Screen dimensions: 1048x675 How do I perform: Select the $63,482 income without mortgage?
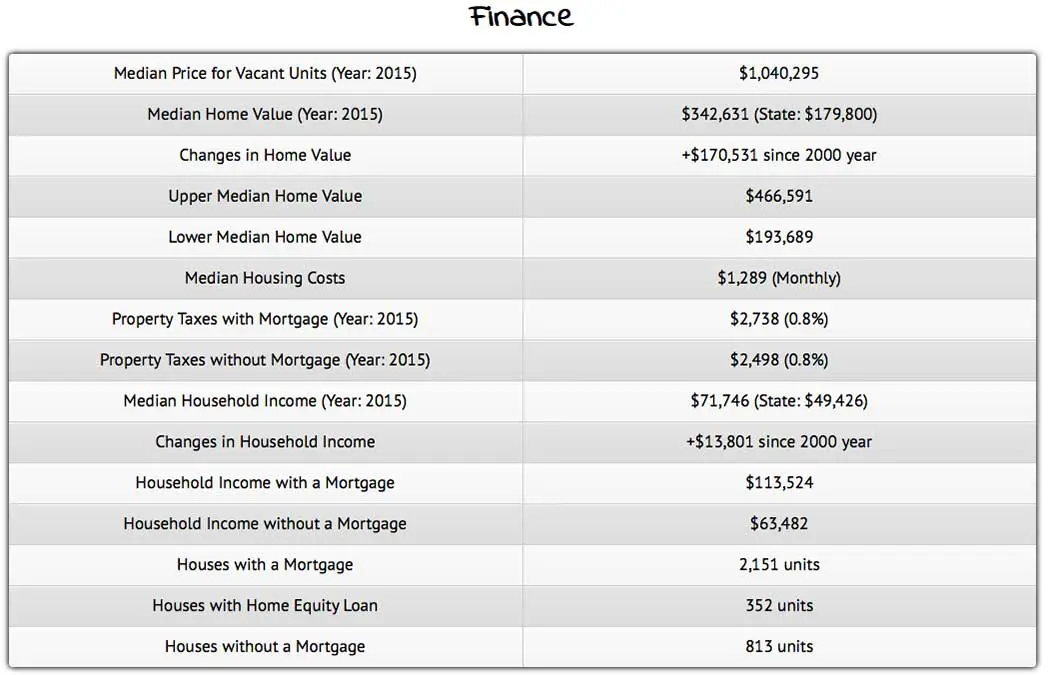779,524
